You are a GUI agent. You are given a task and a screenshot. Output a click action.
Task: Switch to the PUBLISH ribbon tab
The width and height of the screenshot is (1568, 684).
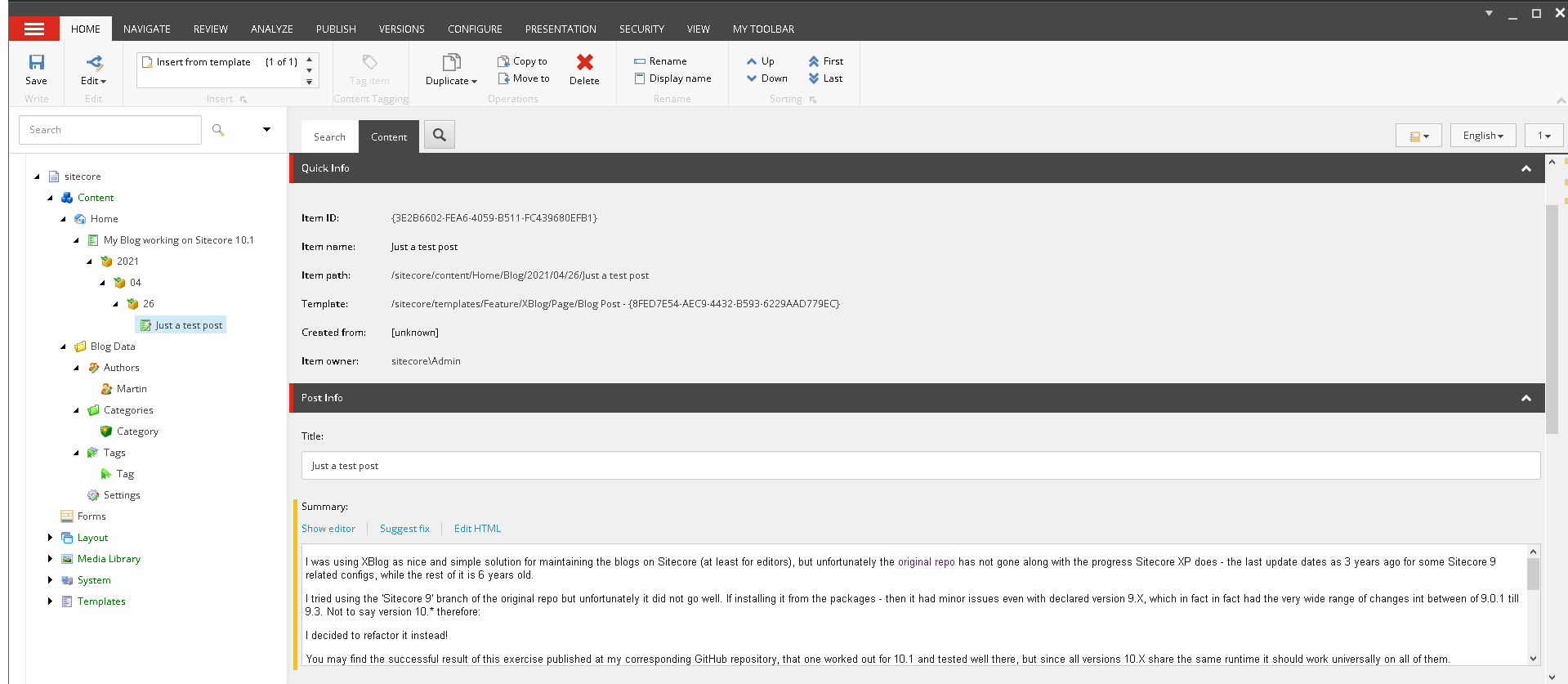coord(336,29)
